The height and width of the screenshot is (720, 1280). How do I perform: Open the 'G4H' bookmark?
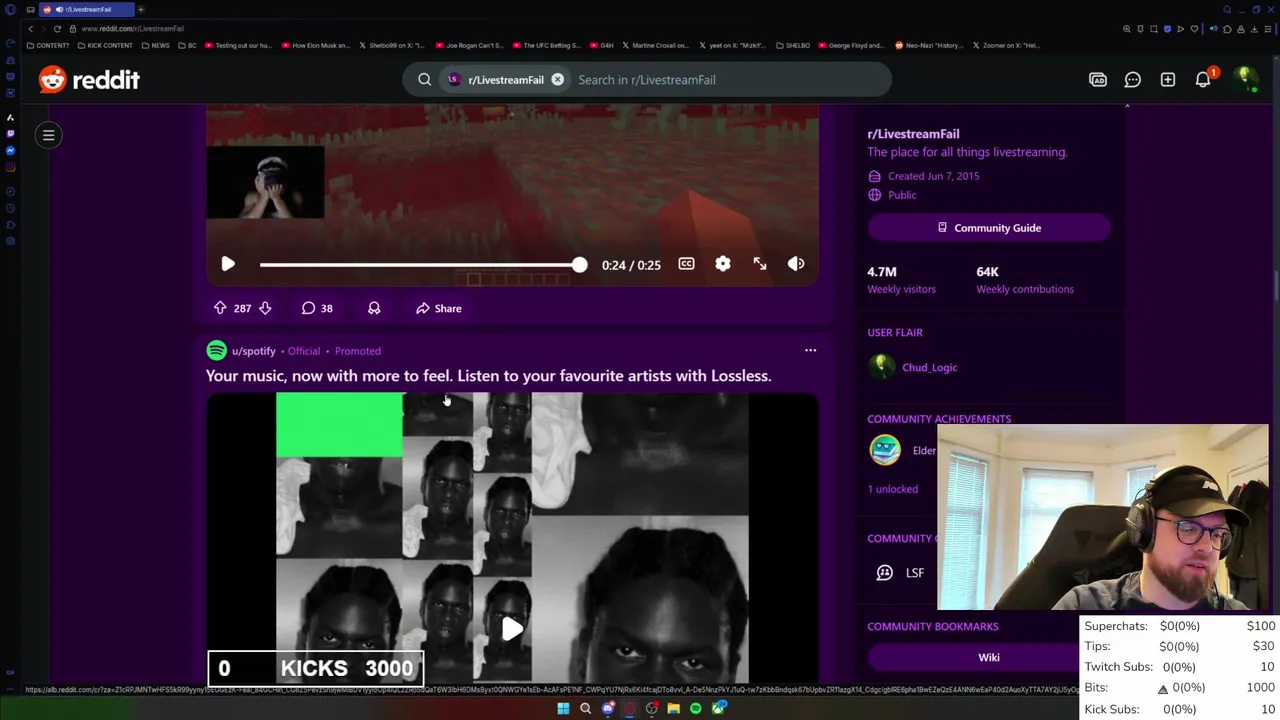point(602,45)
